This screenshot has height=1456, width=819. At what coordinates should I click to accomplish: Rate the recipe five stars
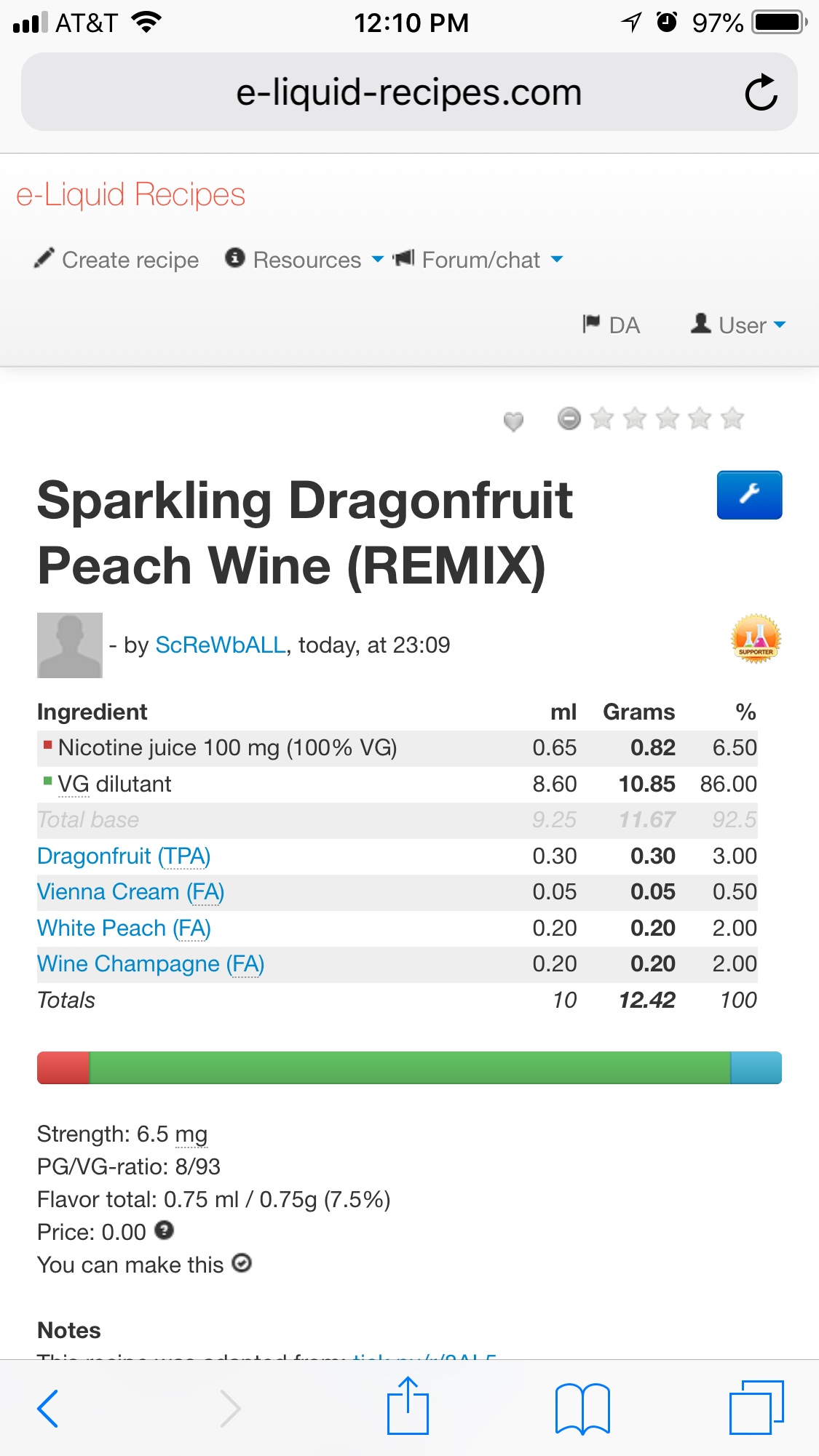(x=732, y=418)
